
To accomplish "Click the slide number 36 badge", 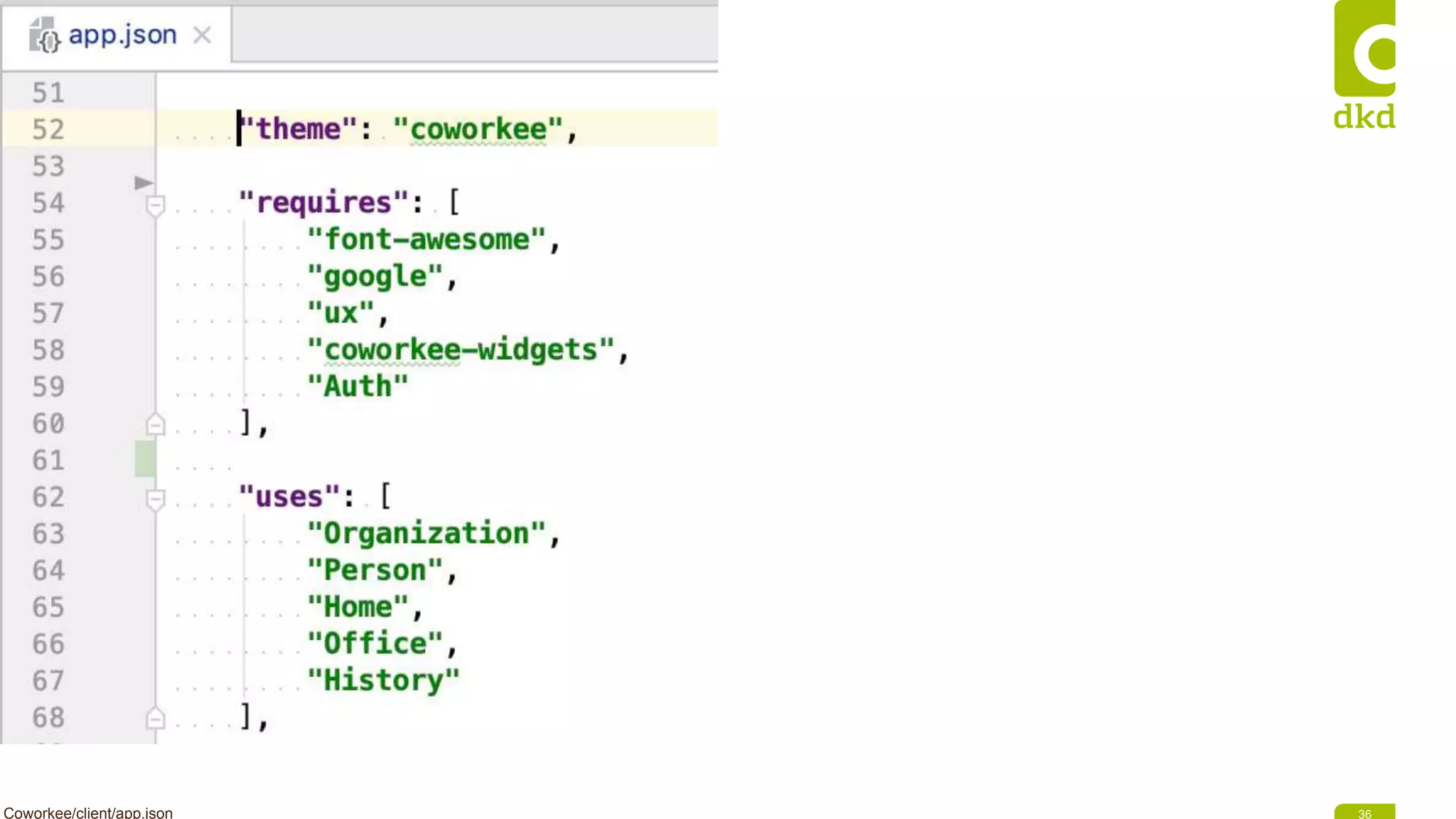I will coord(1364,812).
